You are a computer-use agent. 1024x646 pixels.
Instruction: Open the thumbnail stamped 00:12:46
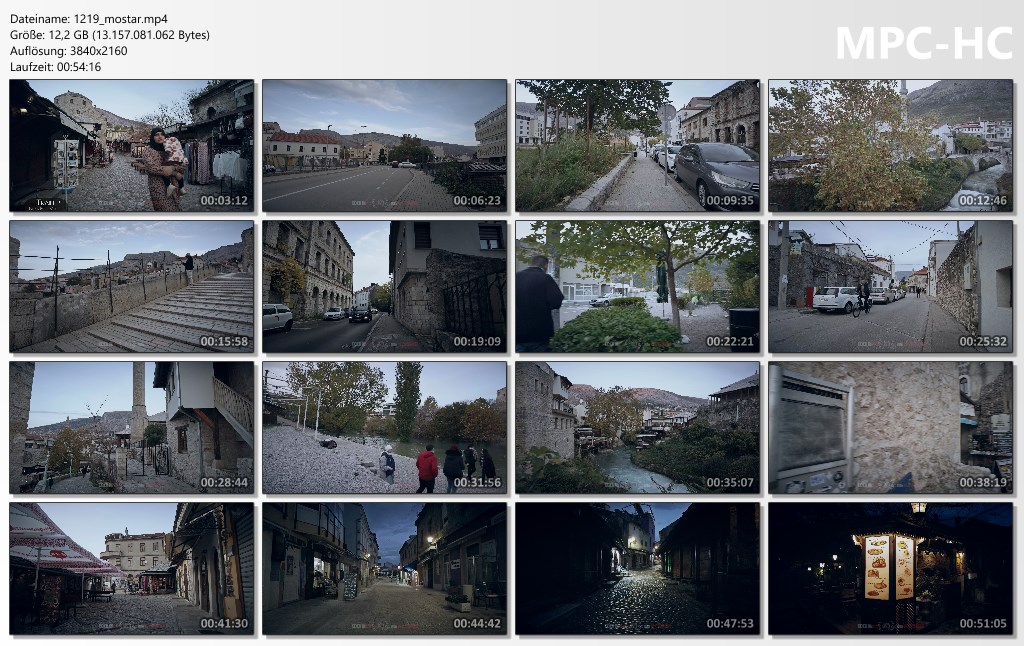[891, 146]
